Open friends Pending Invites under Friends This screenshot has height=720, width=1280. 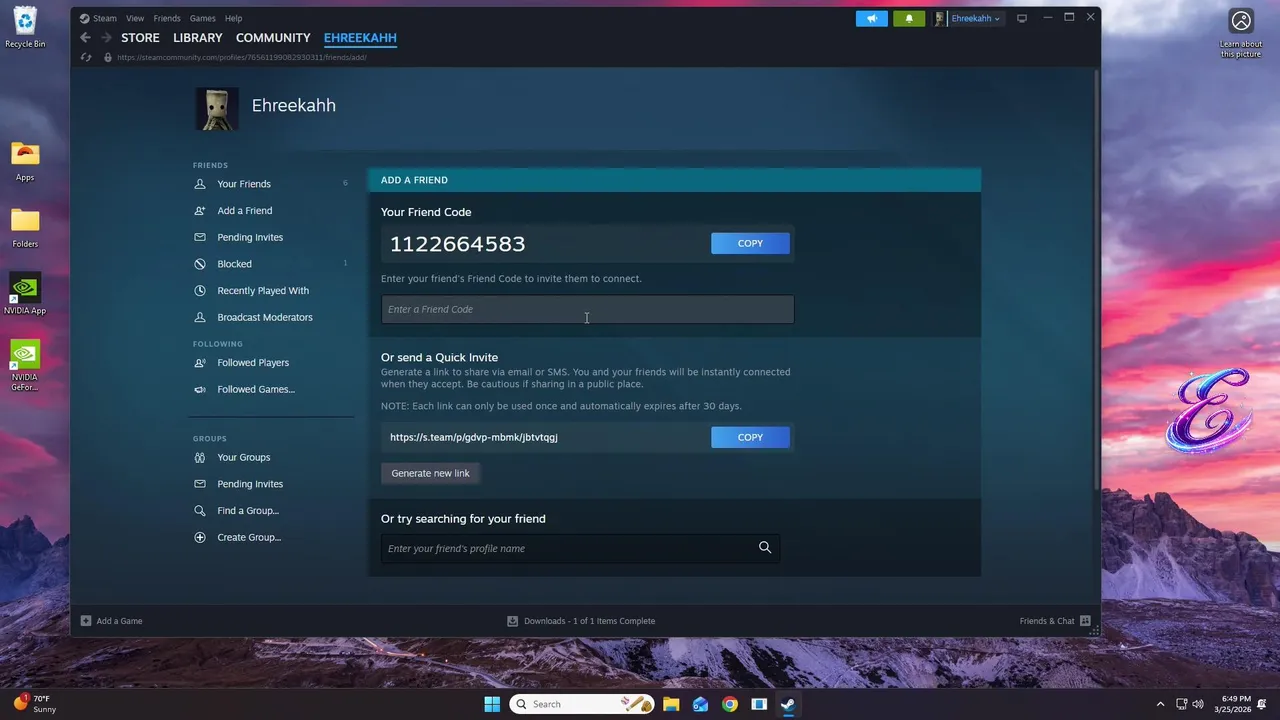pyautogui.click(x=250, y=237)
